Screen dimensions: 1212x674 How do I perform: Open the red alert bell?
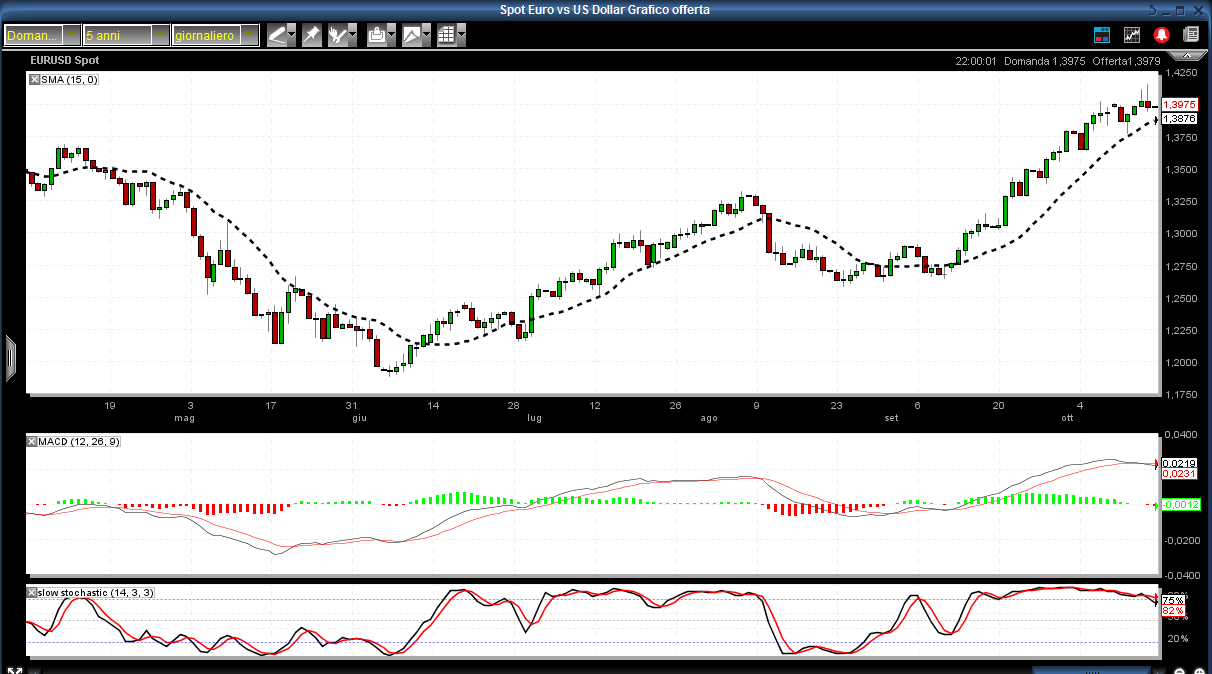pyautogui.click(x=1162, y=35)
